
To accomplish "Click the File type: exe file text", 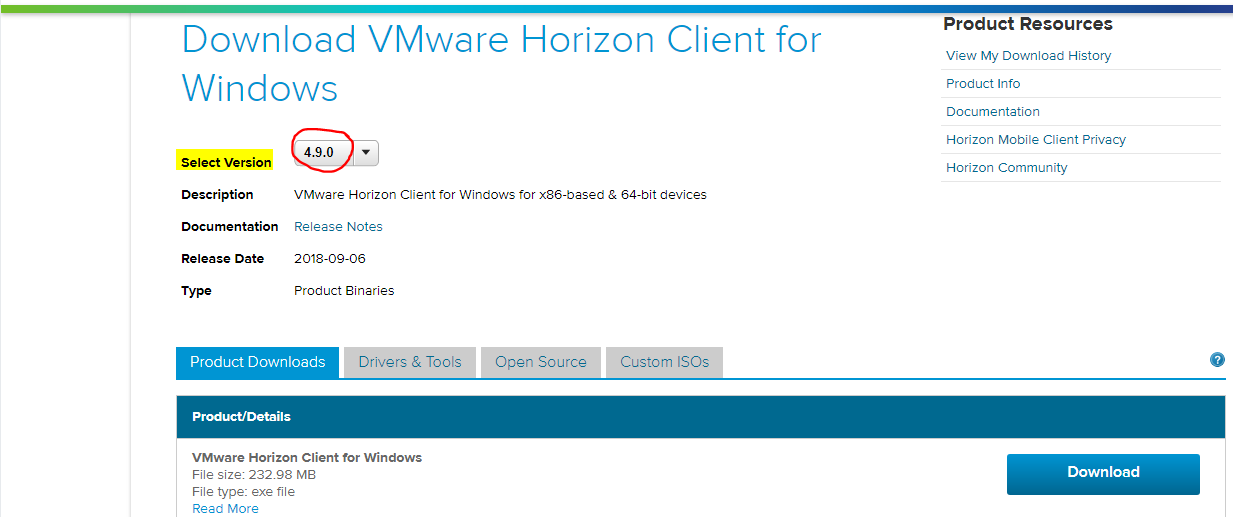I will (243, 491).
